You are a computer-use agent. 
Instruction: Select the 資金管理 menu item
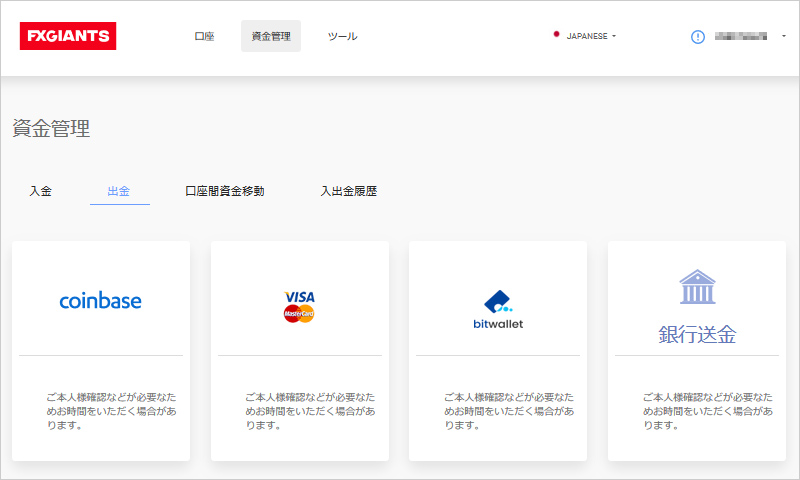(x=271, y=36)
